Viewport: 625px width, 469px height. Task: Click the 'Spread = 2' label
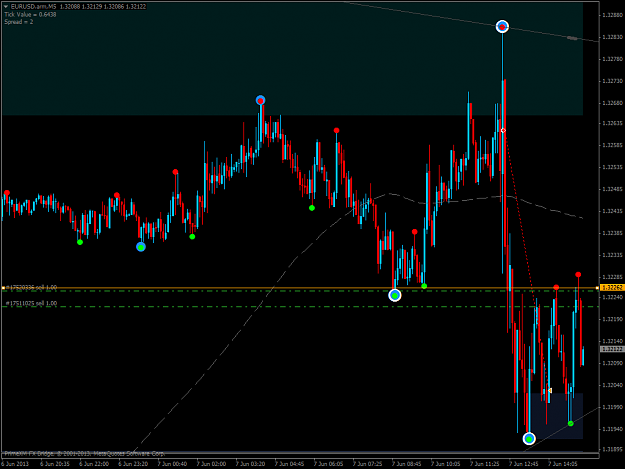(x=19, y=22)
